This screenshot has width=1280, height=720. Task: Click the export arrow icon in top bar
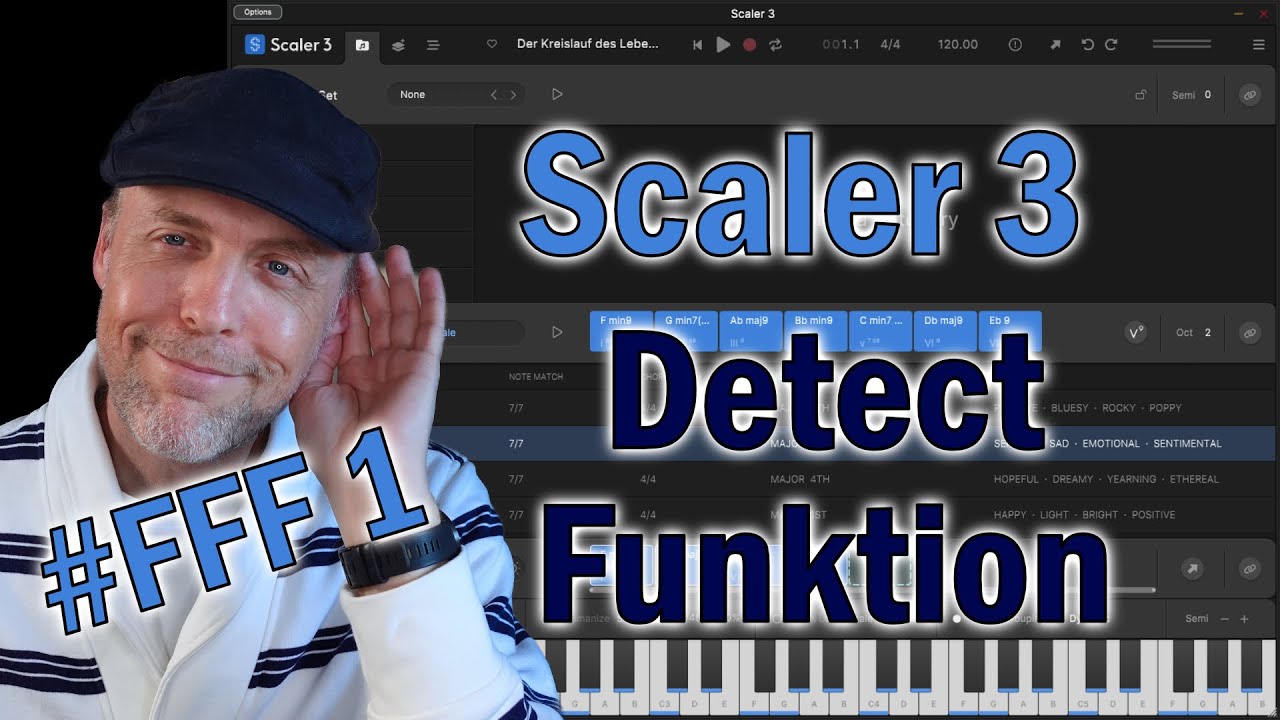pyautogui.click(x=1055, y=45)
